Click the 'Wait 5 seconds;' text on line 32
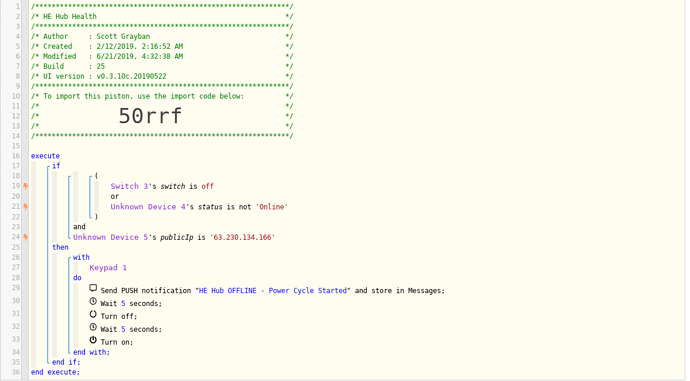Image resolution: width=690 pixels, height=381 pixels. (x=131, y=329)
